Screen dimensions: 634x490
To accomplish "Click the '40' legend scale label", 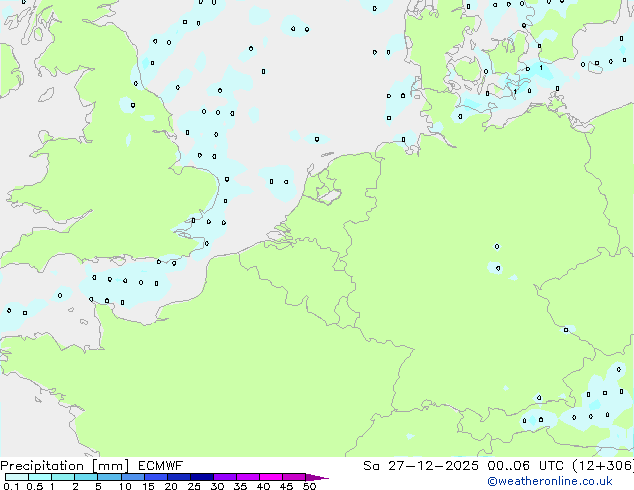I will (263, 486).
